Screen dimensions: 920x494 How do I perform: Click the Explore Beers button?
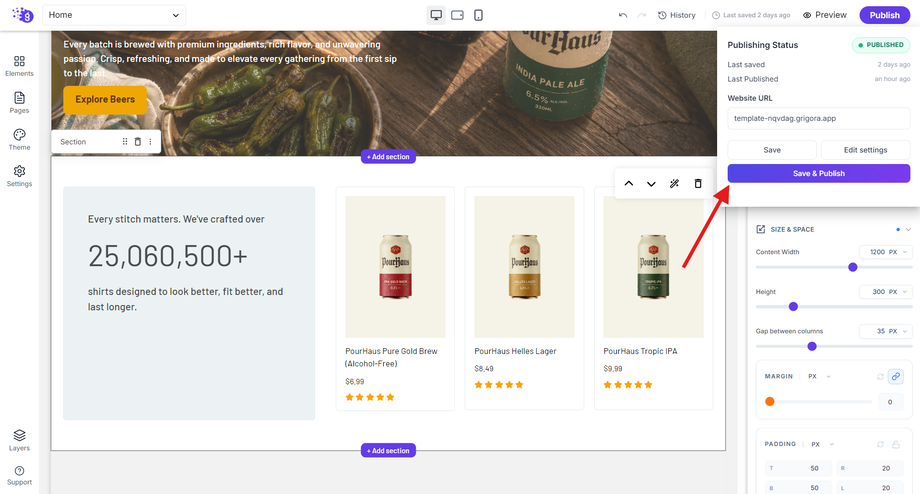[105, 100]
